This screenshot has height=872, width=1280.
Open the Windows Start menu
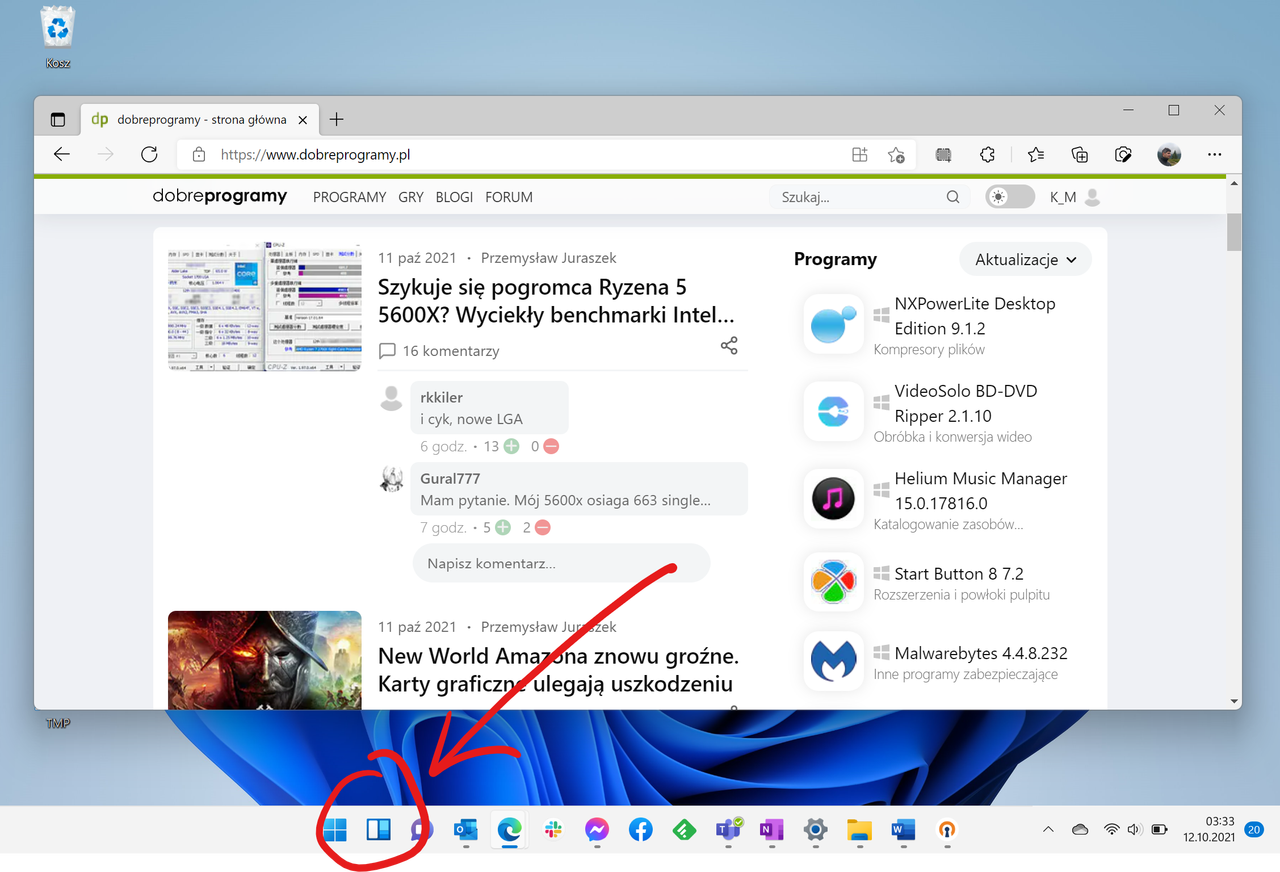(x=335, y=829)
